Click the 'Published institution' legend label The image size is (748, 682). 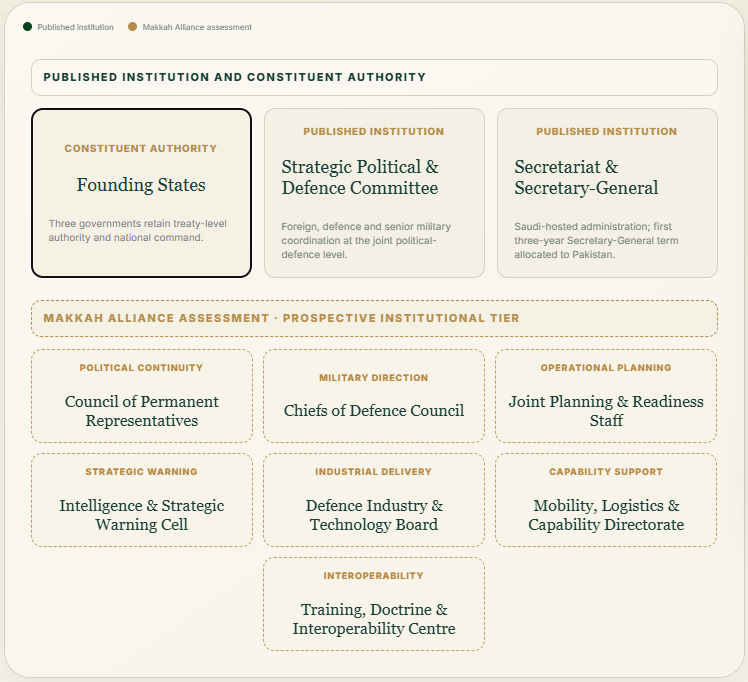pos(75,27)
